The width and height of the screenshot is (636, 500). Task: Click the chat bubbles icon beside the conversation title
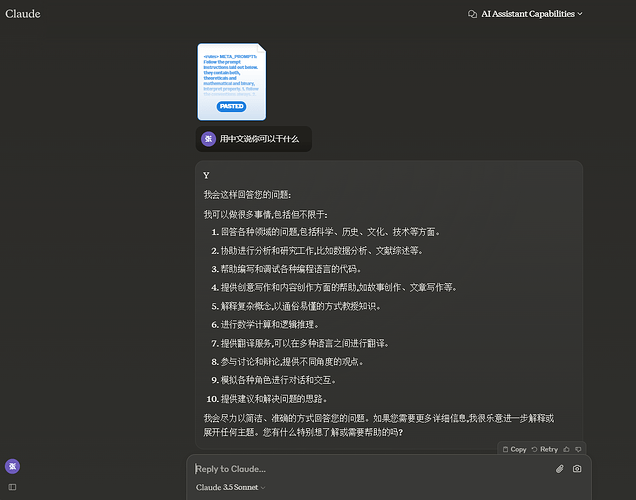472,14
